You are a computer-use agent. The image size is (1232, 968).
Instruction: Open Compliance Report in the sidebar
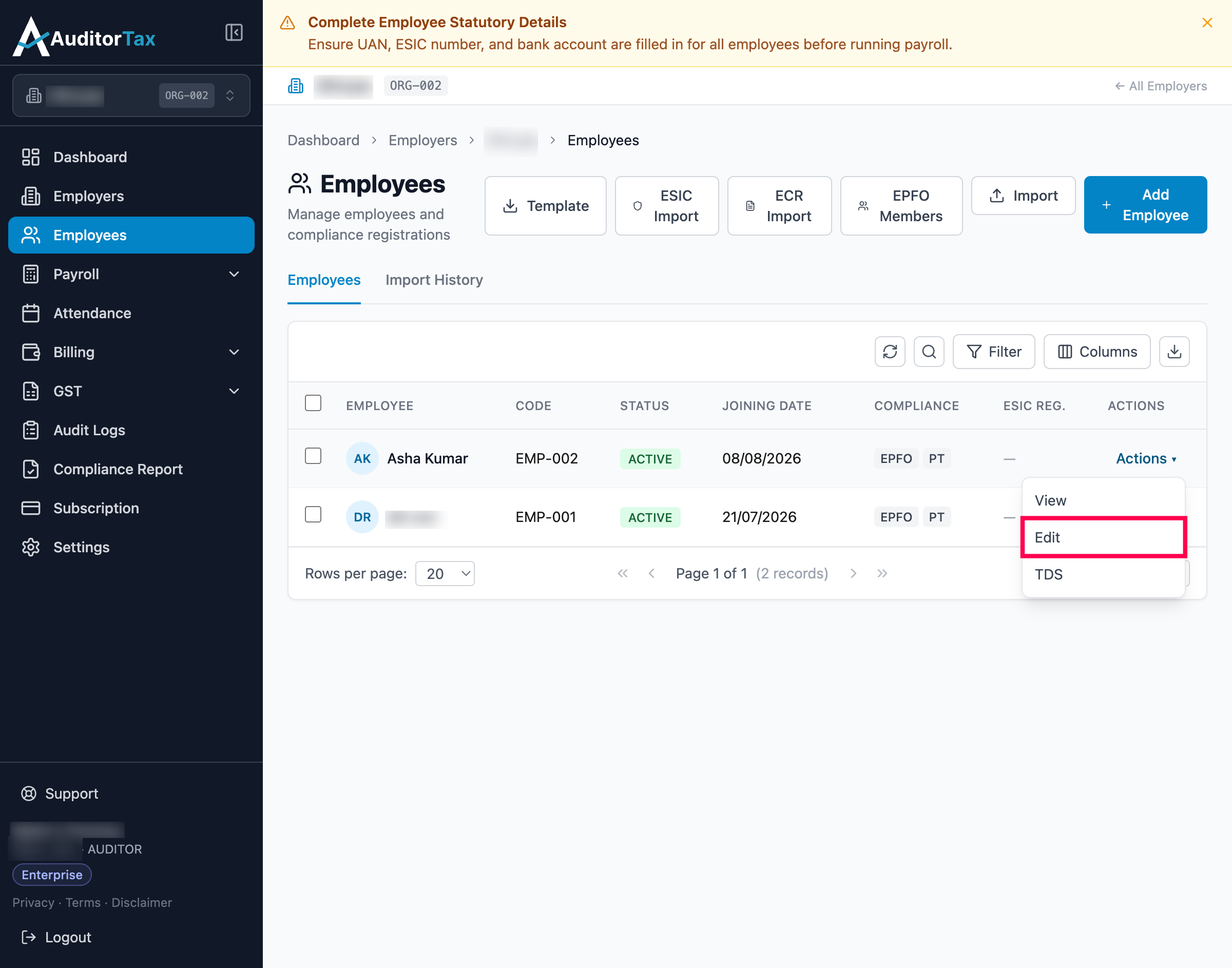point(131,469)
